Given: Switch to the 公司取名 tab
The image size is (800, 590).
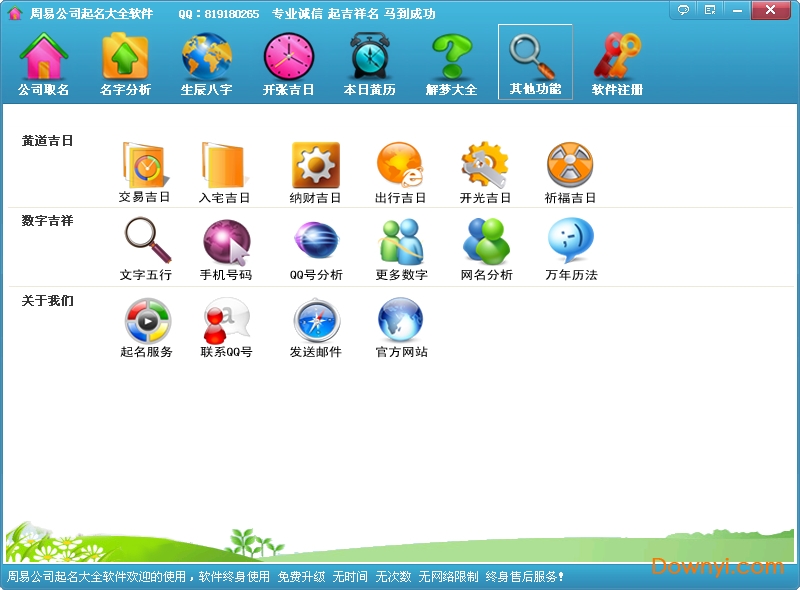Looking at the screenshot, I should [x=42, y=62].
